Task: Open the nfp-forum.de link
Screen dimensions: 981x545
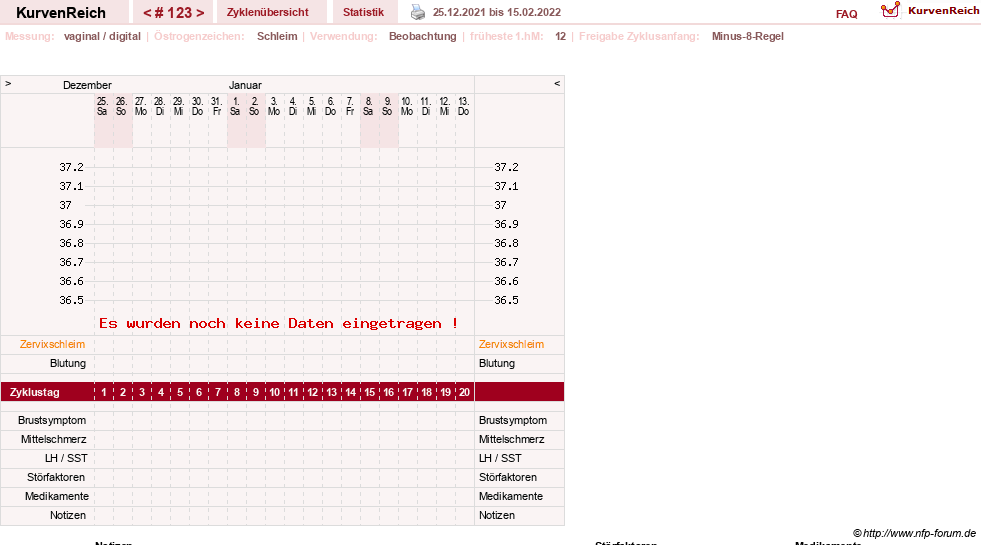Action: 919,533
